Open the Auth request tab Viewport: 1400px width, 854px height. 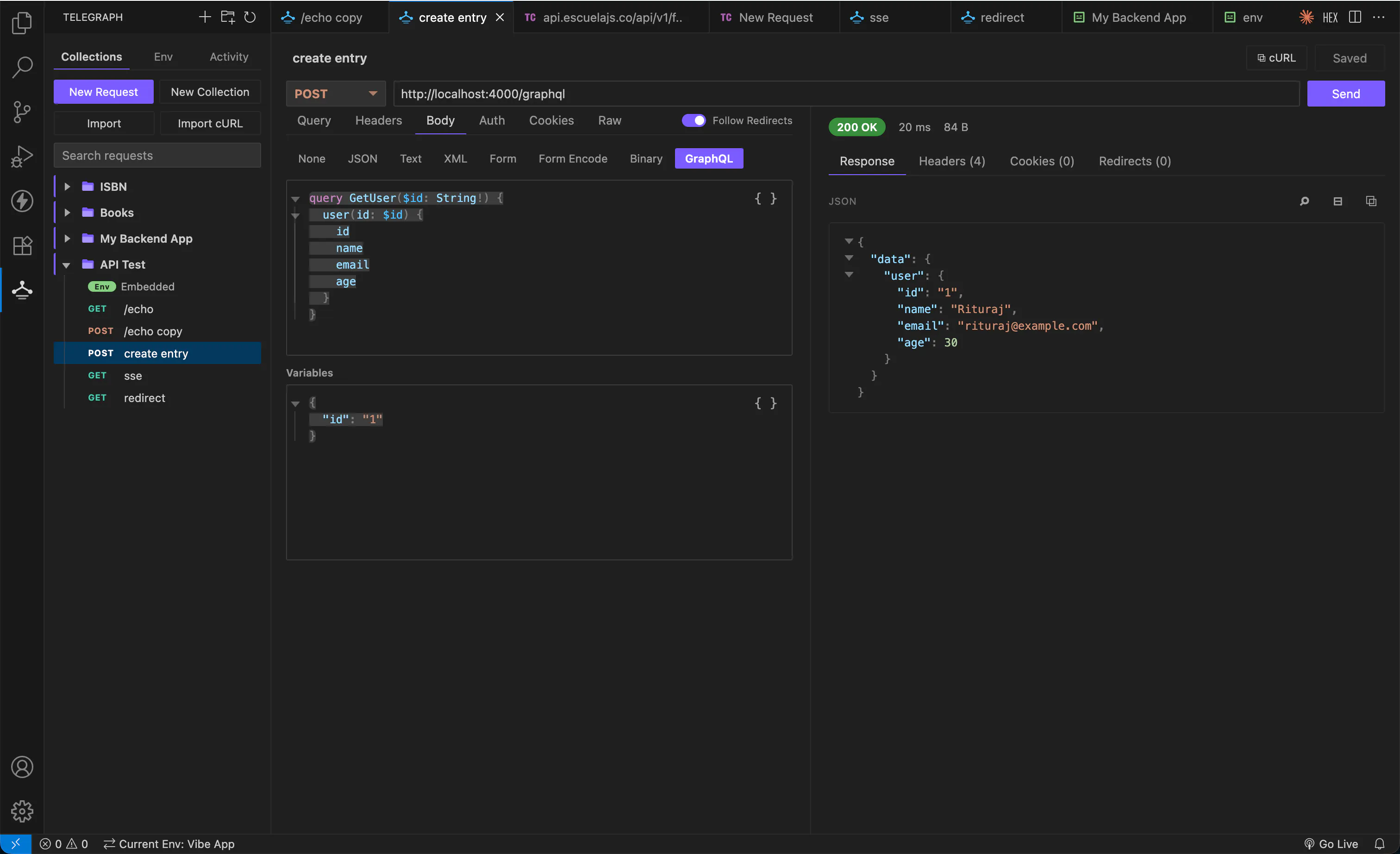click(492, 120)
